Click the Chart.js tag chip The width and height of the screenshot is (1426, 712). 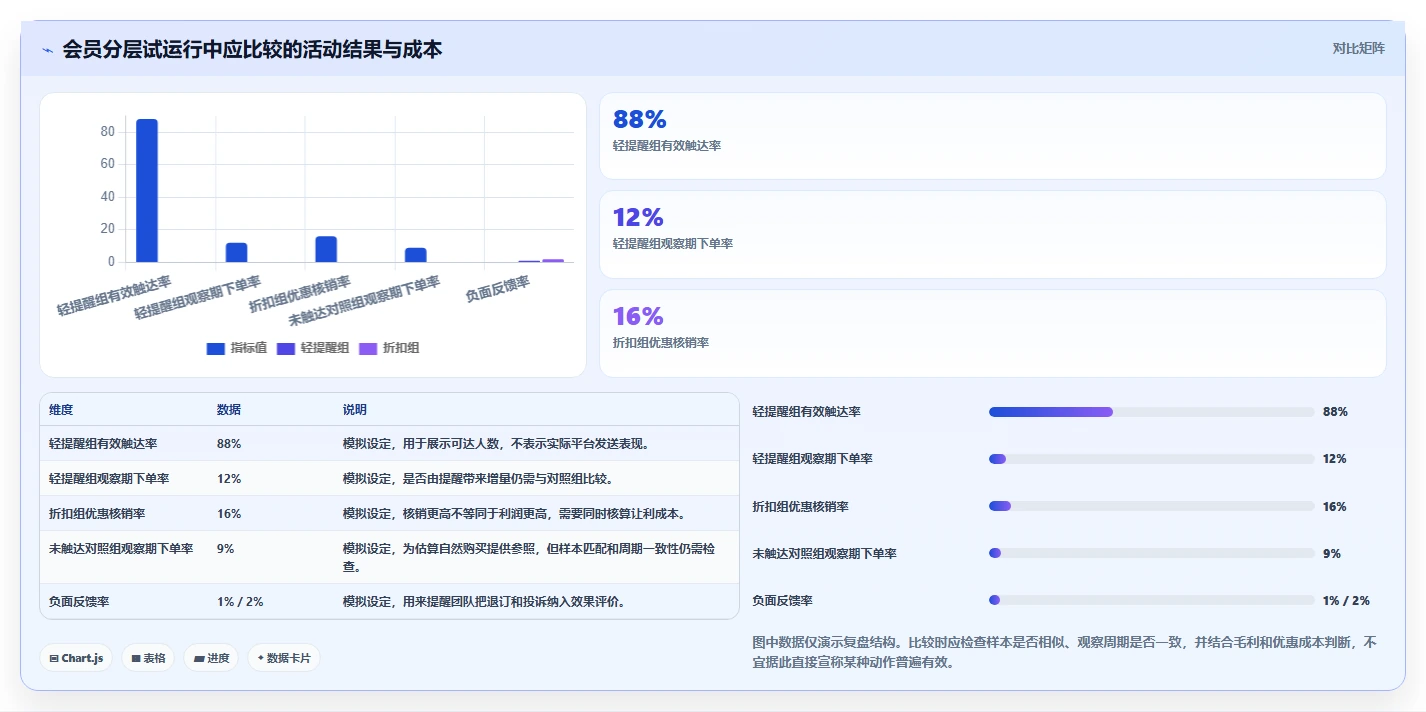(x=76, y=658)
